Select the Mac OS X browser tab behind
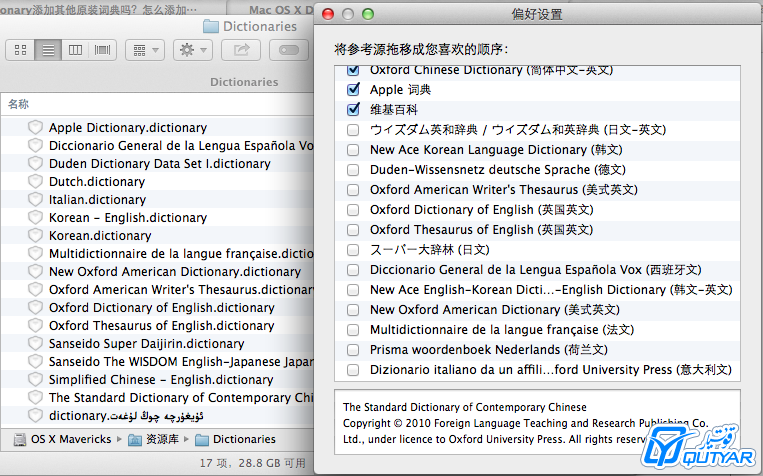Viewport: 763px width, 476px height. tap(280, 10)
